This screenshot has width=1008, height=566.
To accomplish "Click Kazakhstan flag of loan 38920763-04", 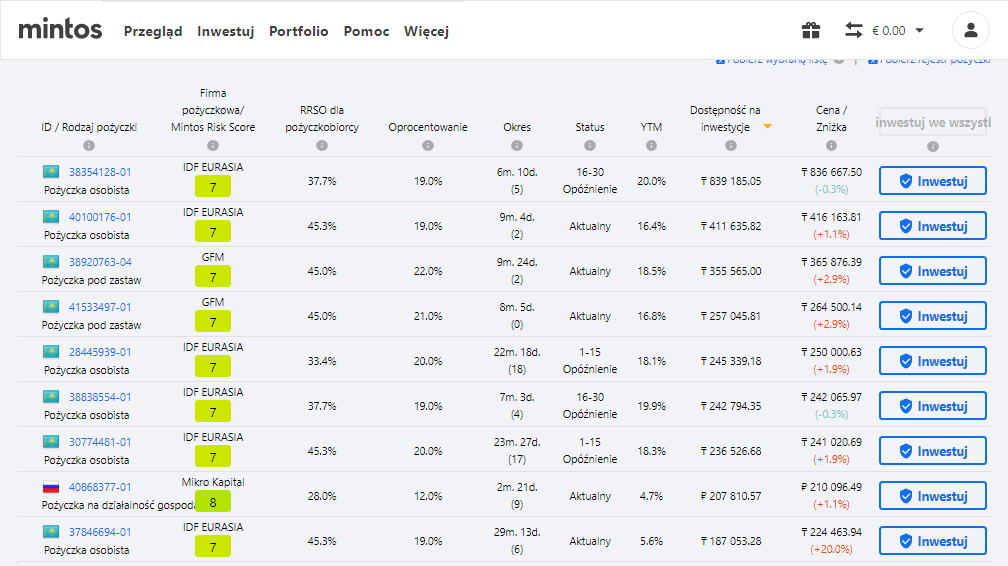I will click(x=51, y=262).
